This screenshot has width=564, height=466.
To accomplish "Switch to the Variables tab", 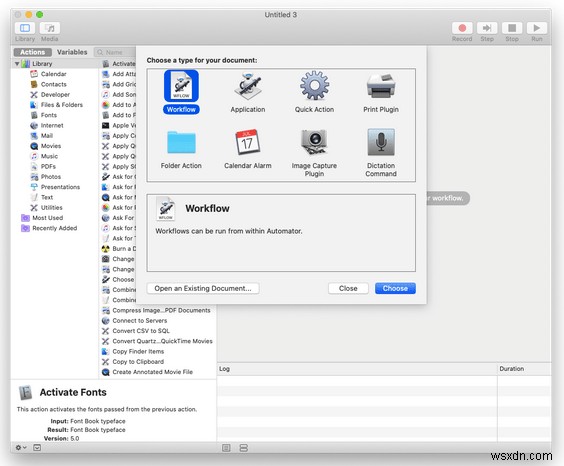I will point(72,52).
